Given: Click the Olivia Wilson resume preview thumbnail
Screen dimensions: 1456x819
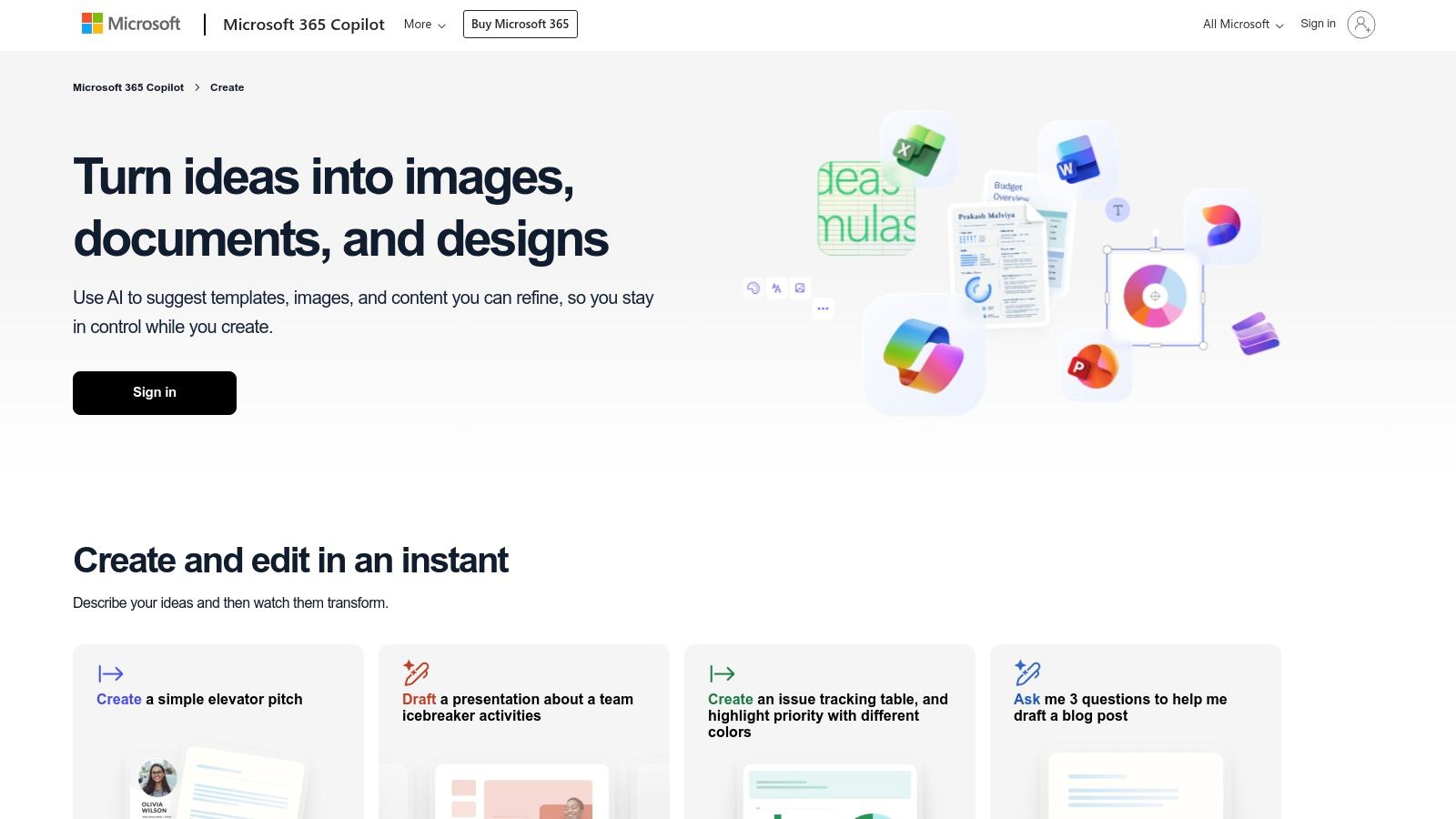Looking at the screenshot, I should click(216, 784).
